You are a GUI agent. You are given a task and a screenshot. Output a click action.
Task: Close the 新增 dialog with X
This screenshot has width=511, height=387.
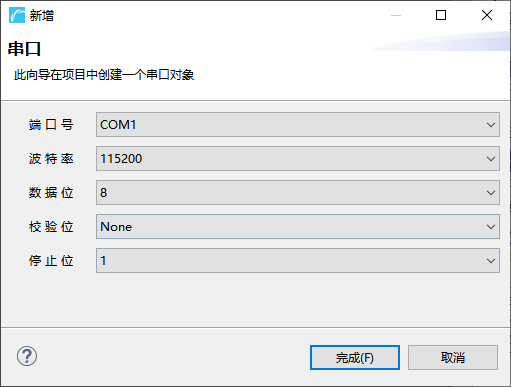487,15
